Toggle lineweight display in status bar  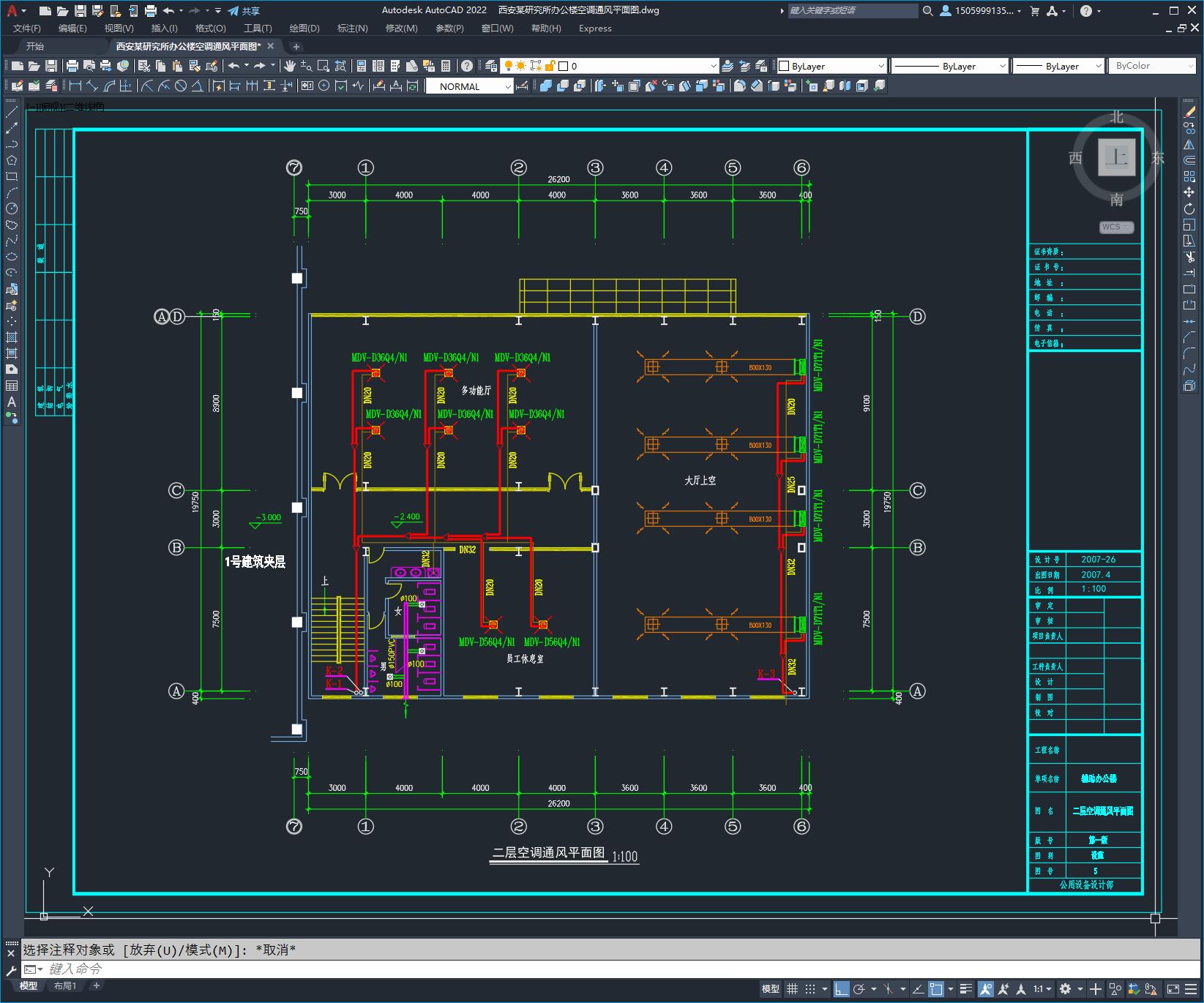pos(966,989)
